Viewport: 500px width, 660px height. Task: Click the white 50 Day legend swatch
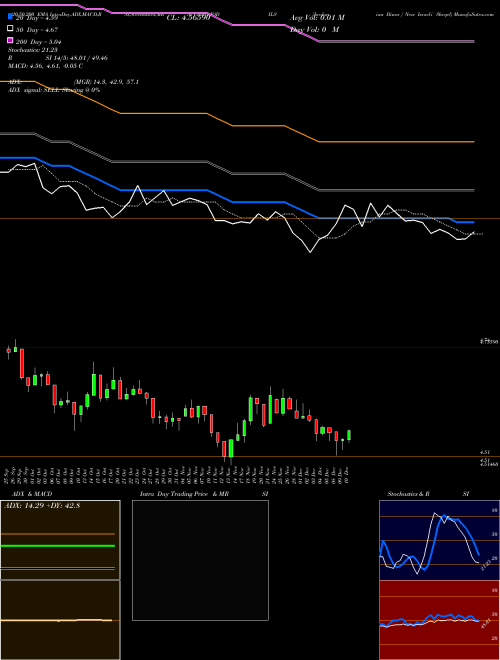pyautogui.click(x=10, y=29)
